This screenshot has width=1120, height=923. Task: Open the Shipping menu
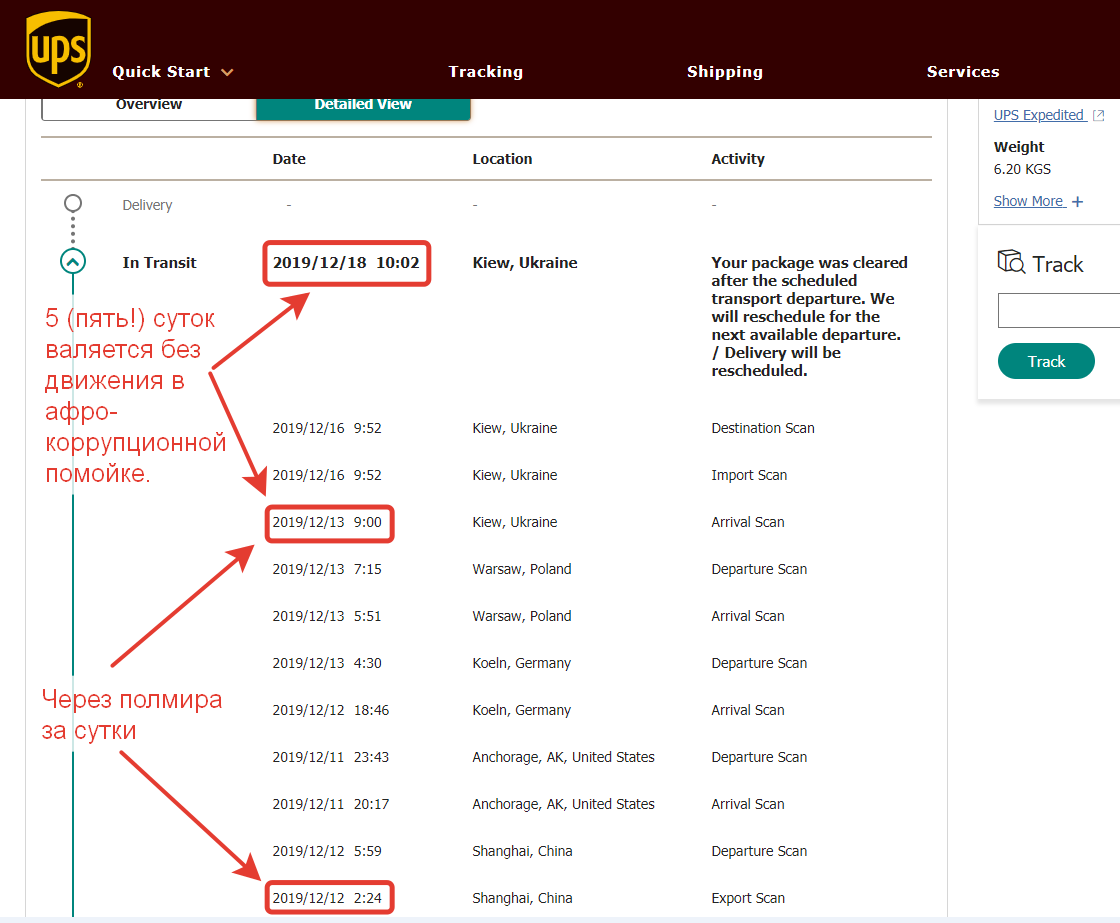coord(725,71)
